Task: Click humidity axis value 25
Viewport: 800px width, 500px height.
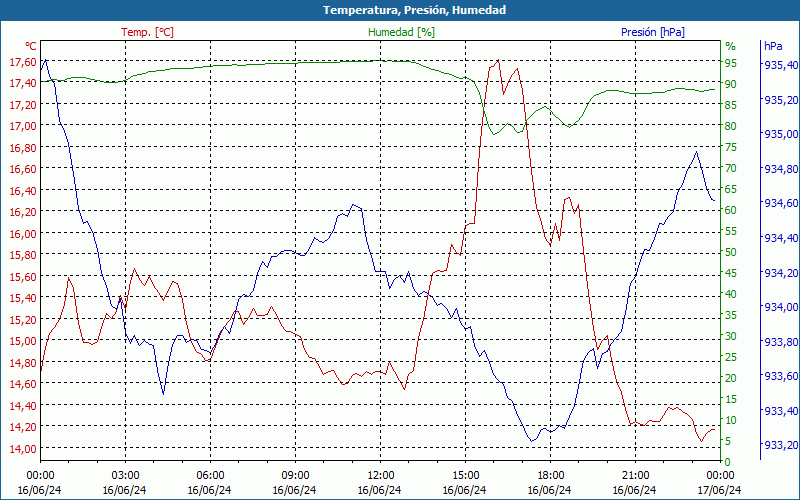Action: (x=731, y=358)
